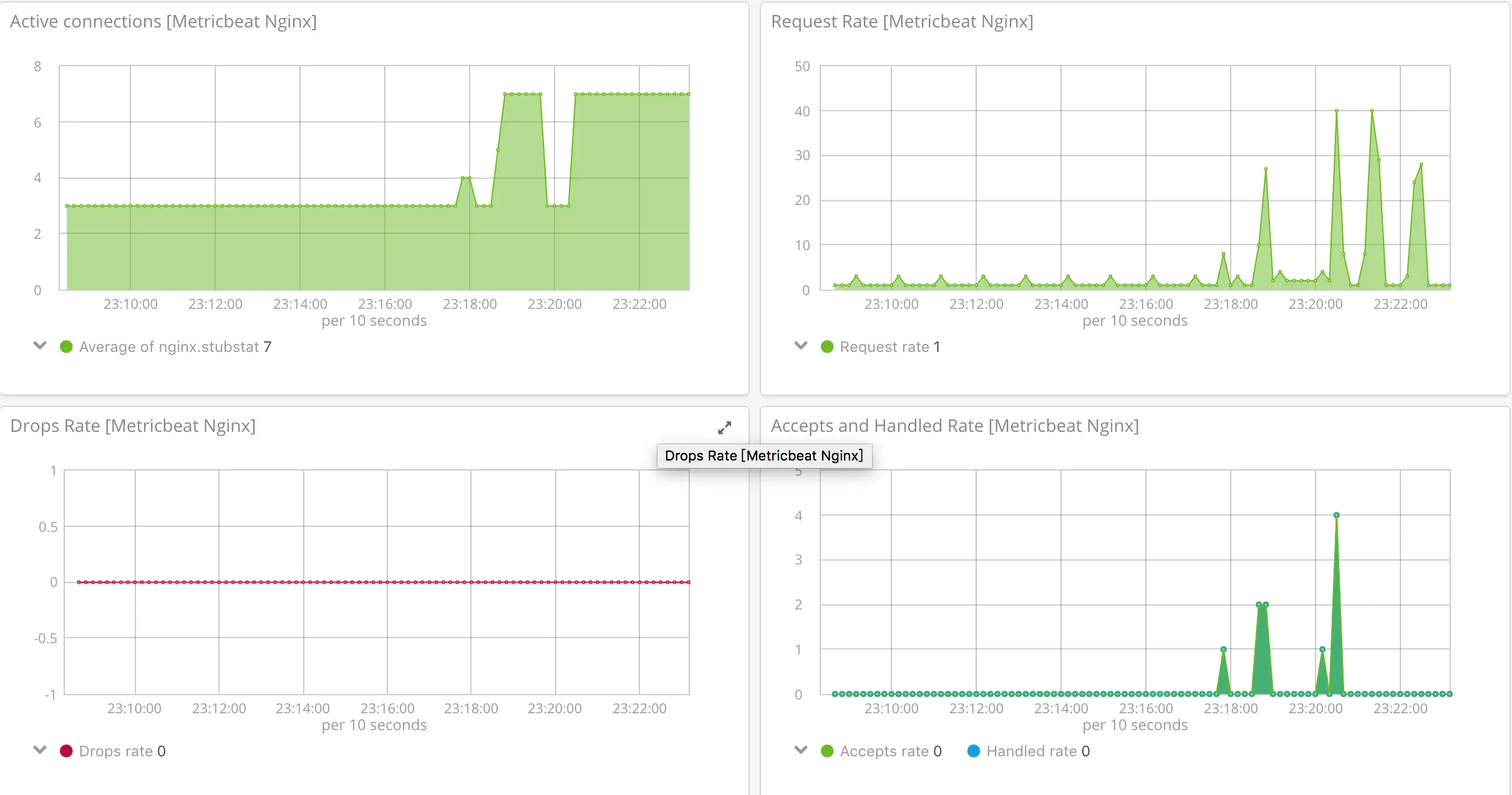Image resolution: width=1512 pixels, height=795 pixels.
Task: Collapse the legend chevron under Drops Rate chart
Action: pyautogui.click(x=39, y=751)
